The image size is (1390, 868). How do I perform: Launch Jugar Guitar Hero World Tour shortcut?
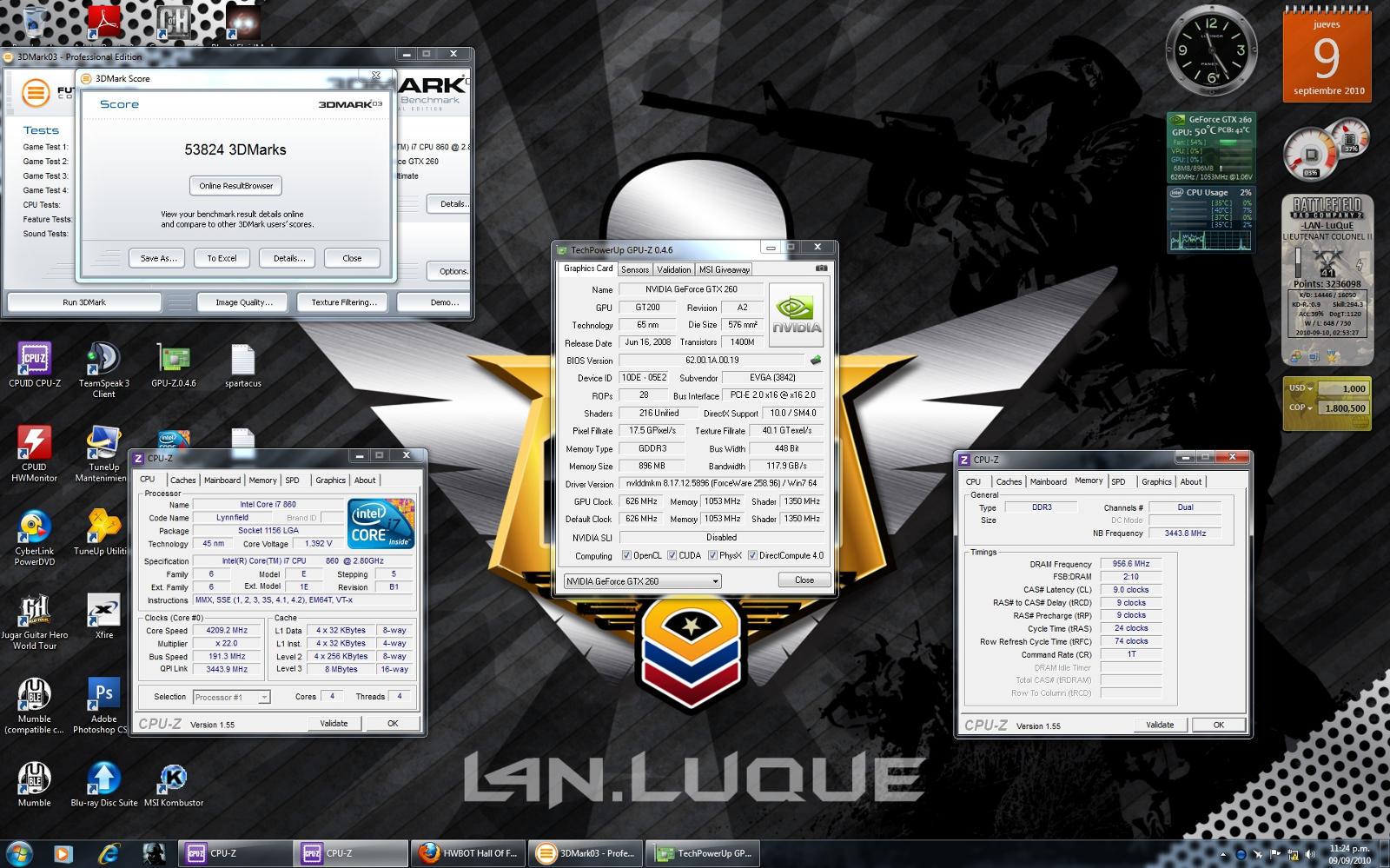click(35, 622)
